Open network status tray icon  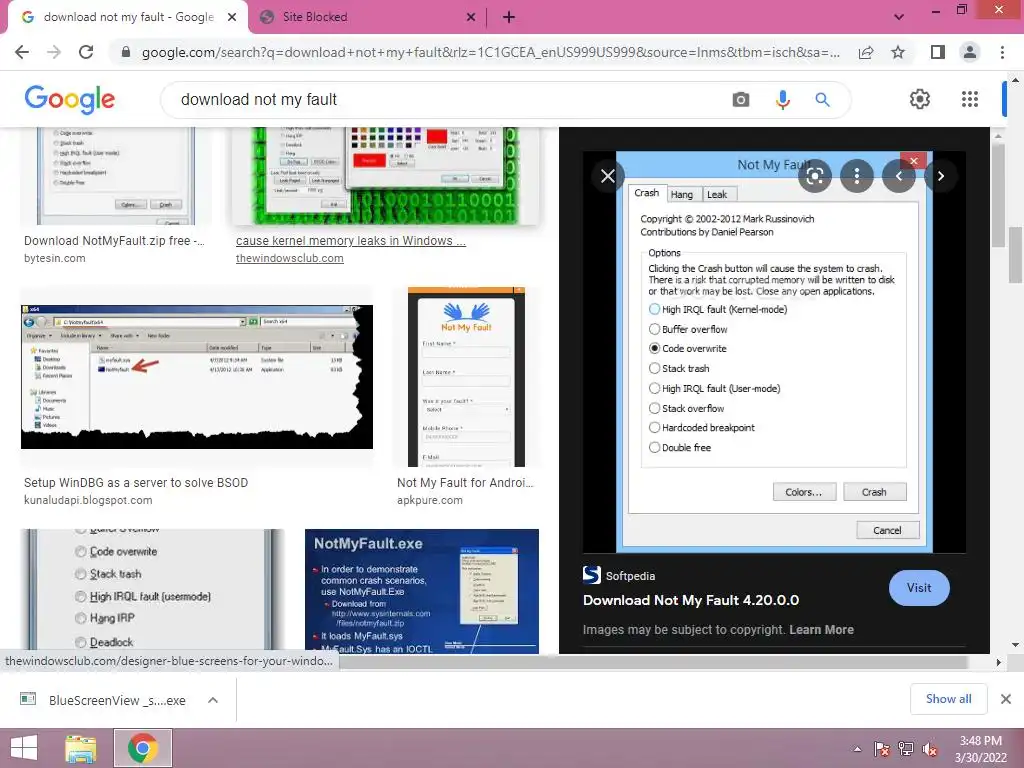[x=905, y=749]
